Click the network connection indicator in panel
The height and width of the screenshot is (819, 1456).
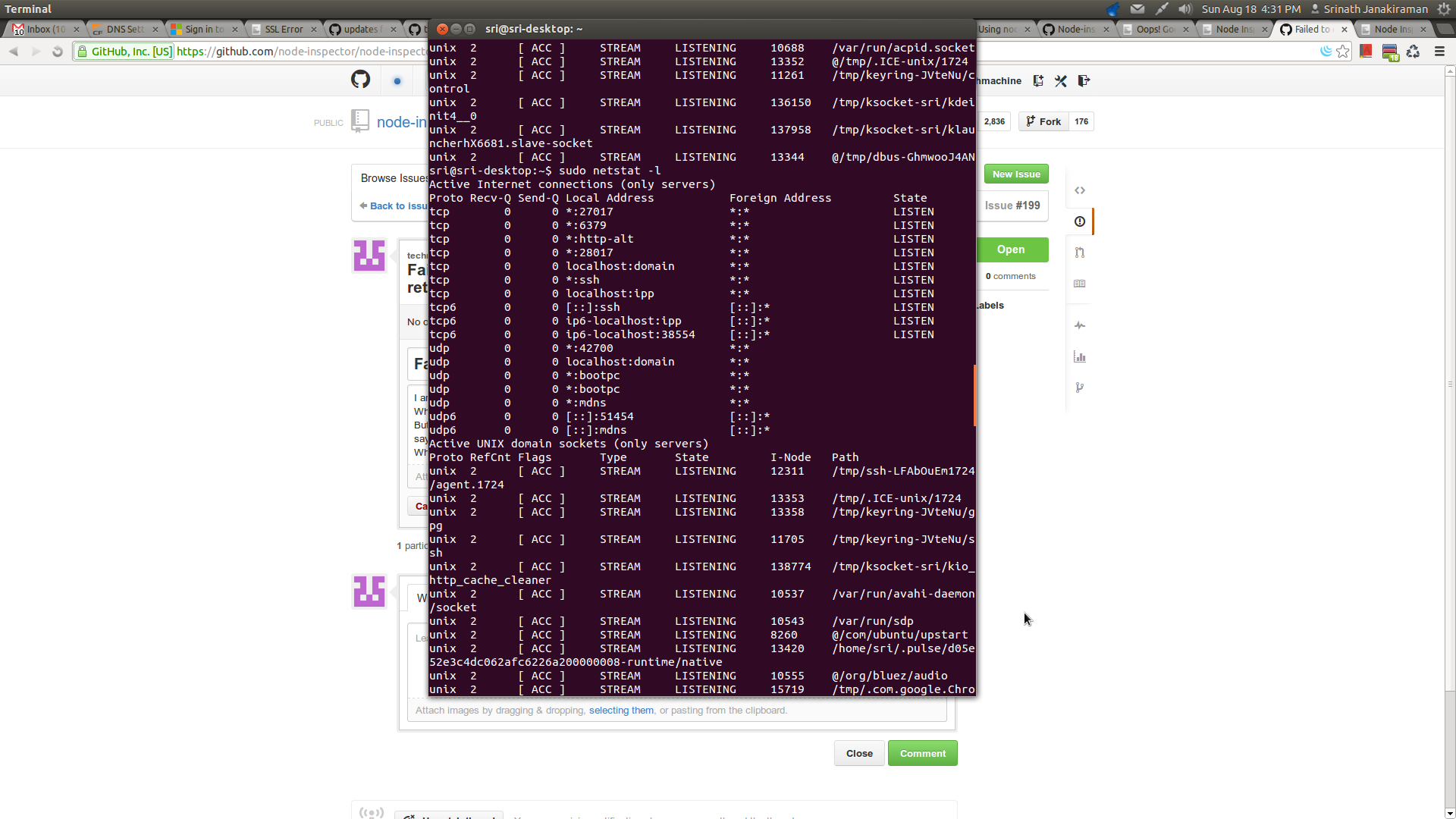click(x=1162, y=9)
